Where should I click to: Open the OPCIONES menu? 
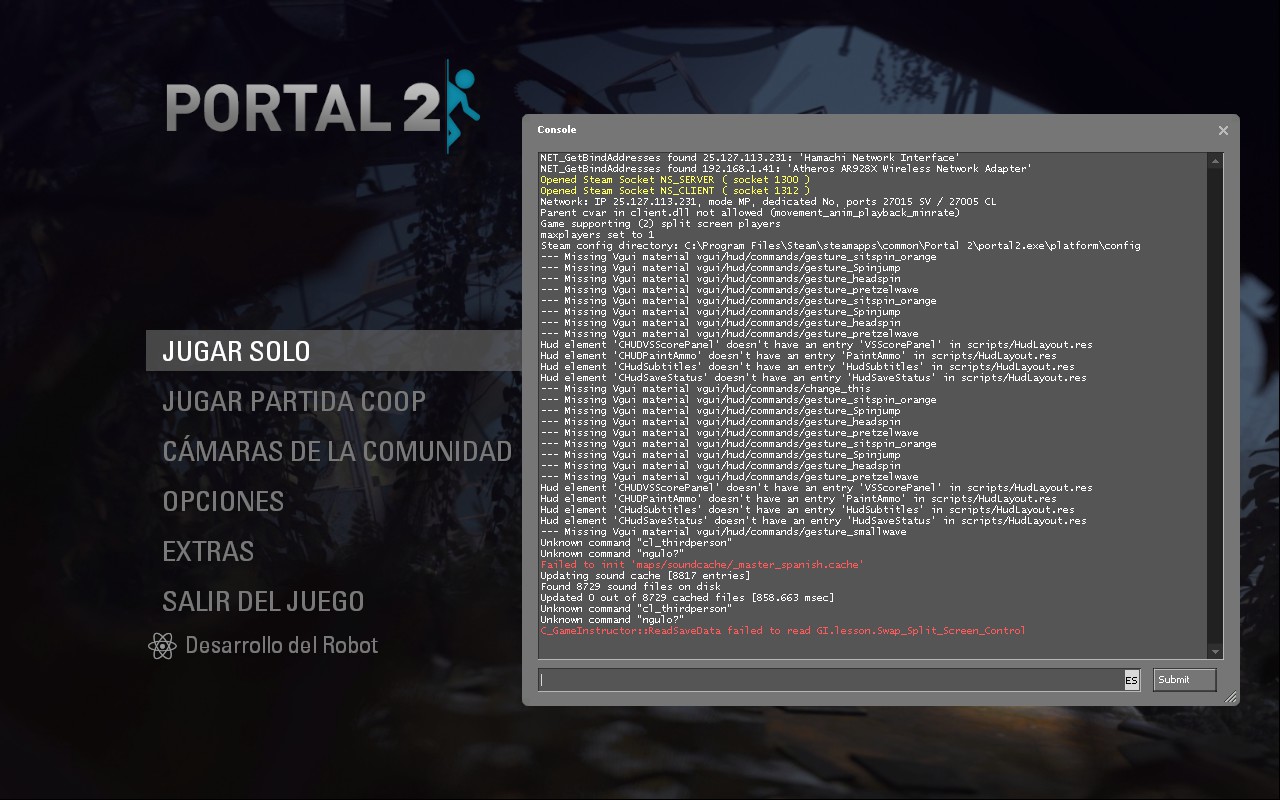tap(223, 501)
